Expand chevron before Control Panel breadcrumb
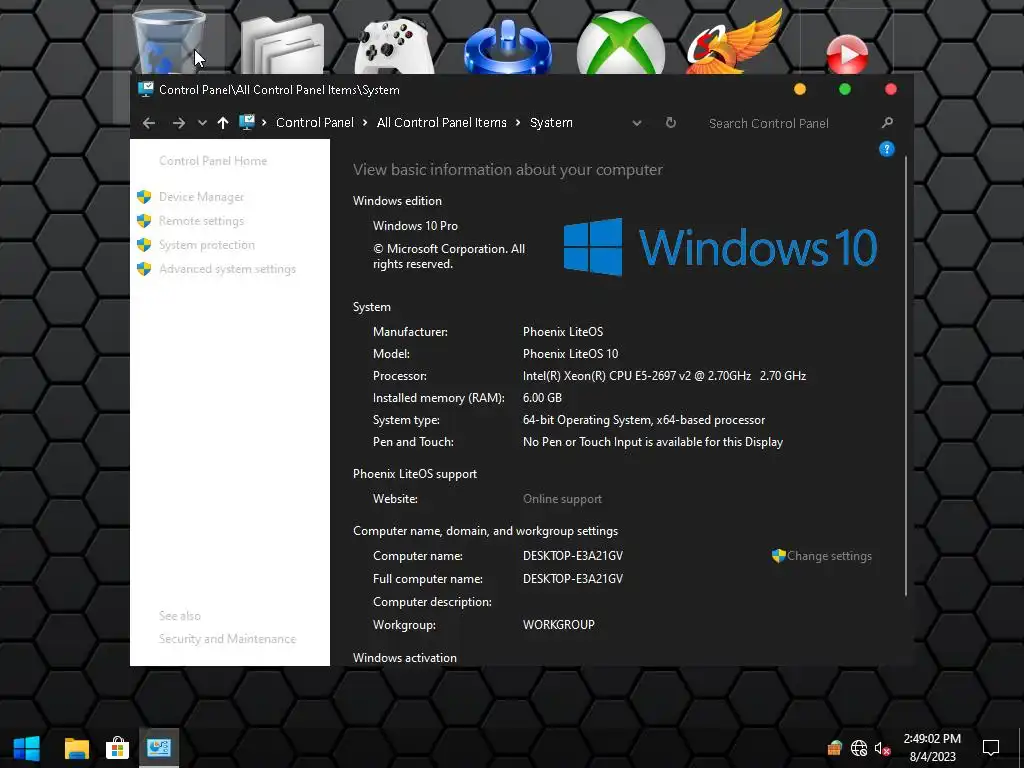Image resolution: width=1024 pixels, height=768 pixels. (264, 123)
